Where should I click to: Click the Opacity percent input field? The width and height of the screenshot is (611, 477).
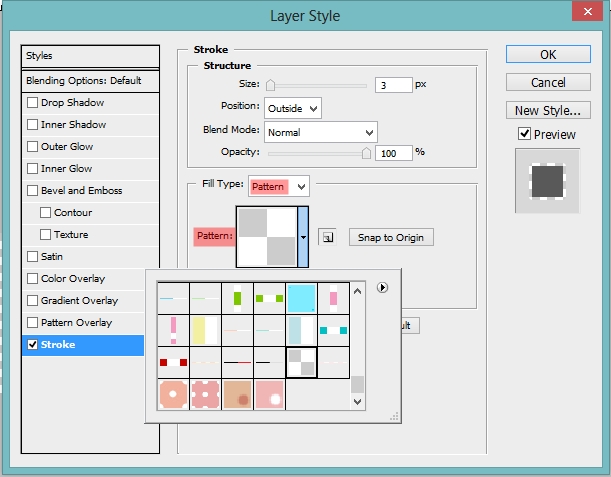click(394, 153)
